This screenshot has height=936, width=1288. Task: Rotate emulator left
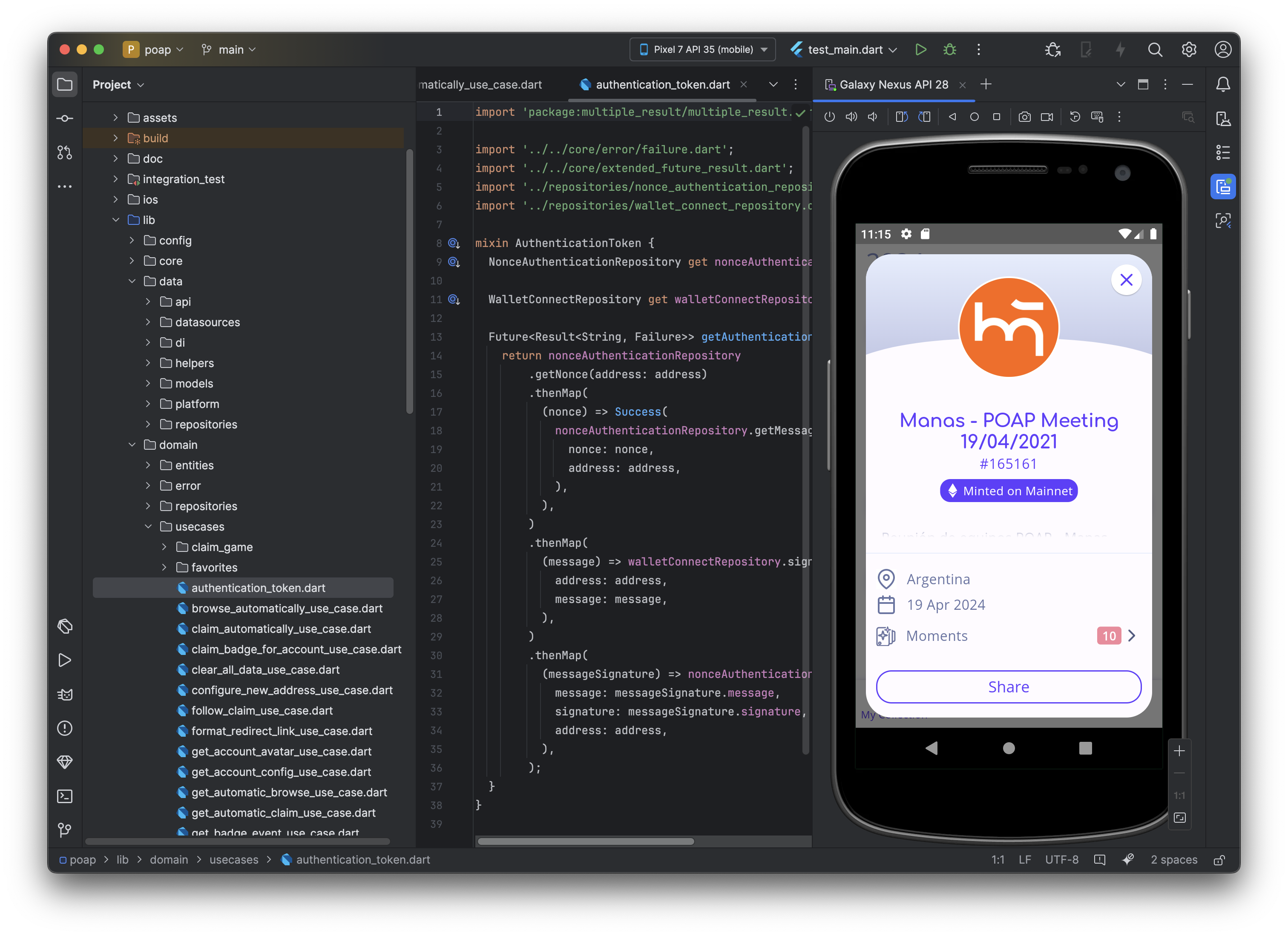[x=901, y=117]
